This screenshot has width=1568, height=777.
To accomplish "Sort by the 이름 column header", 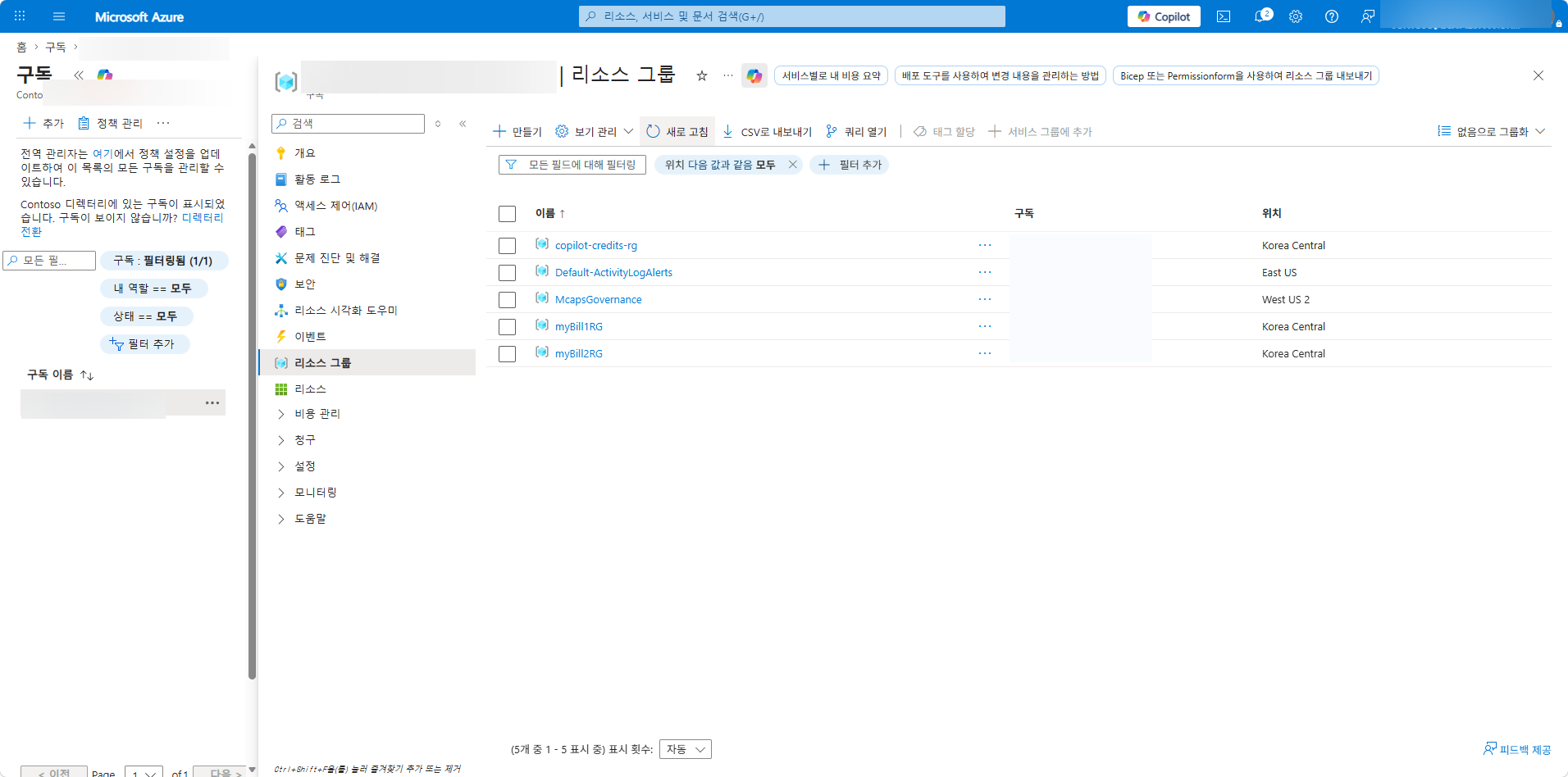I will (550, 213).
